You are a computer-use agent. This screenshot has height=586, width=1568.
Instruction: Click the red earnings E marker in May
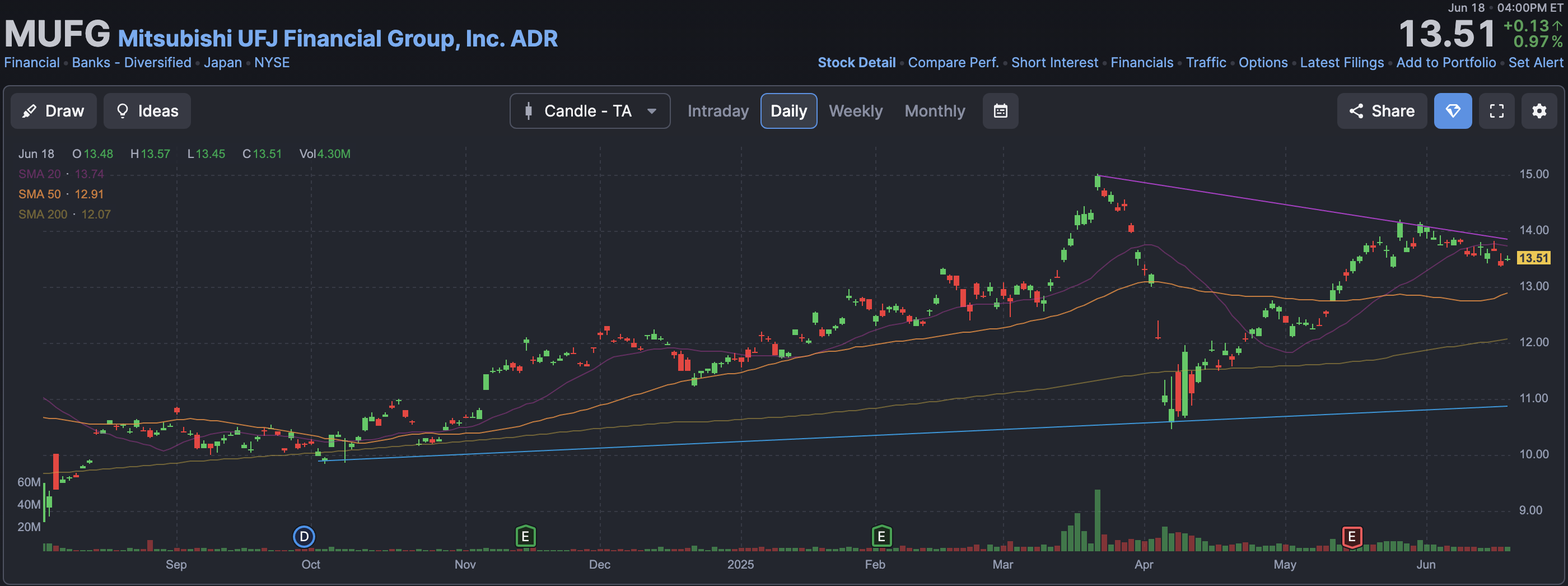(x=1351, y=537)
